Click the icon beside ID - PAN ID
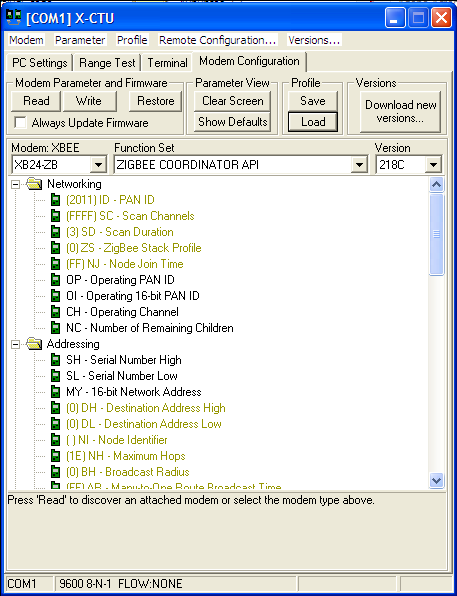The width and height of the screenshot is (457, 596). point(56,200)
